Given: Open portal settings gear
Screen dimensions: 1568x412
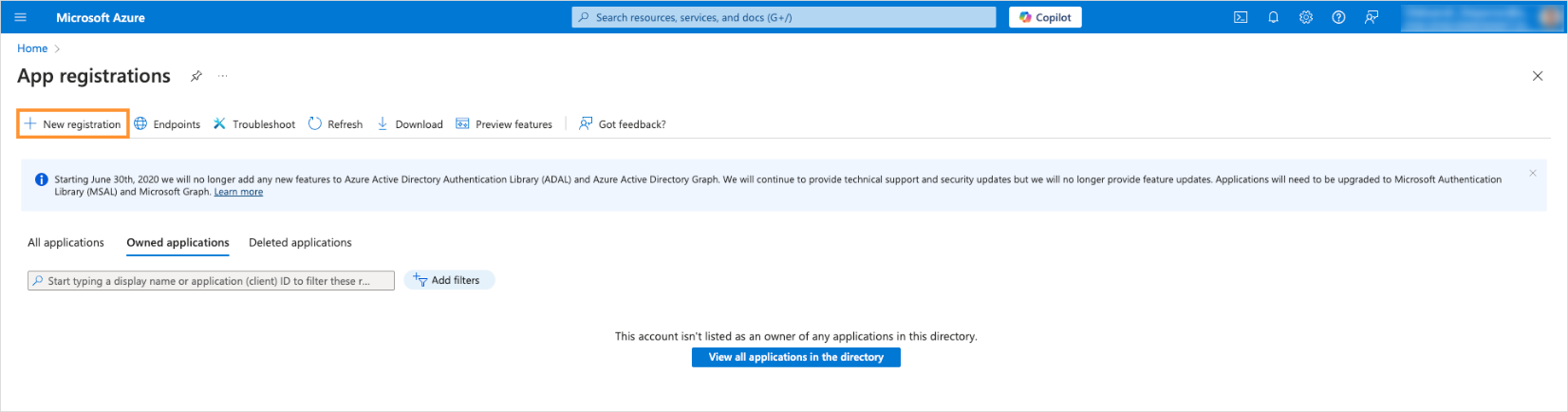Looking at the screenshot, I should tap(1306, 17).
